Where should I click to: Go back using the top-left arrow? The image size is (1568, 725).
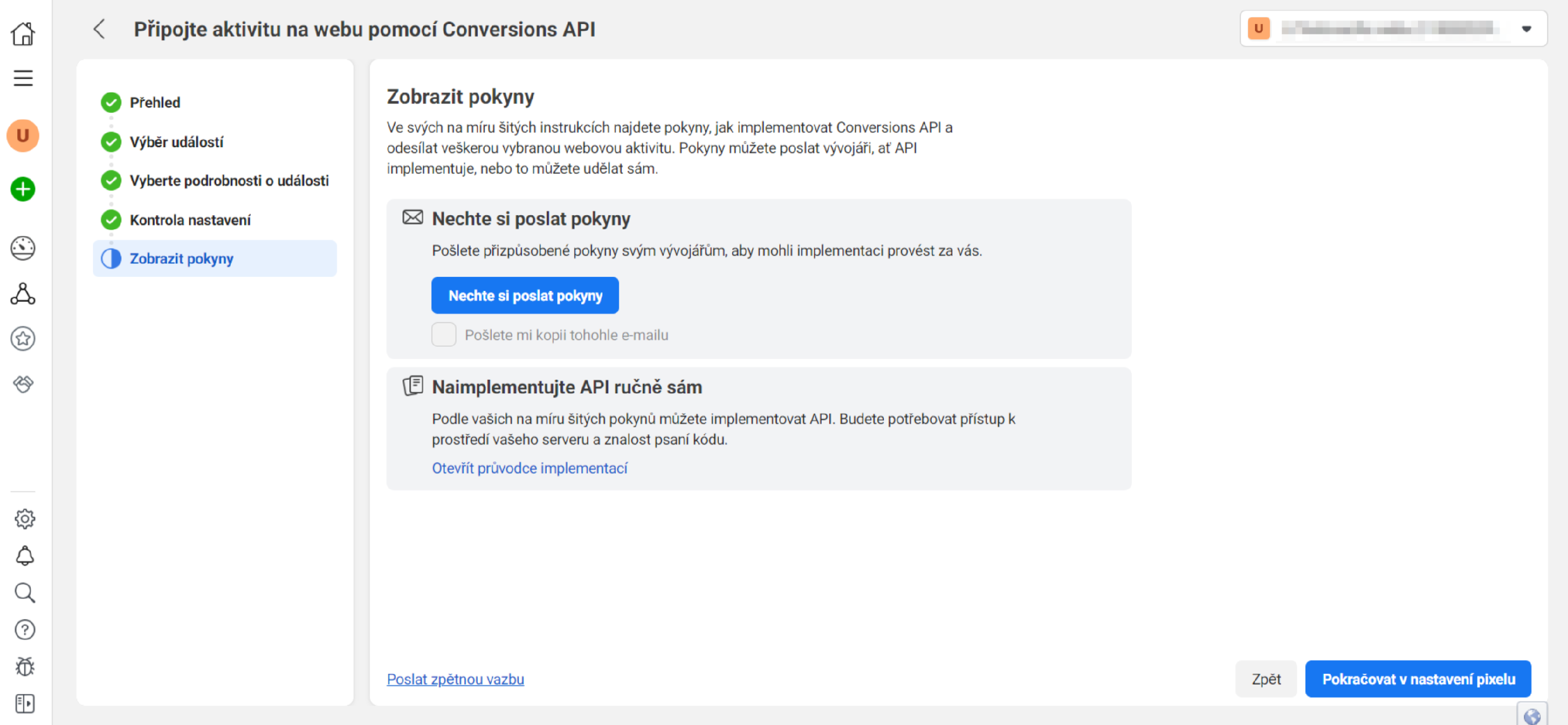click(x=99, y=29)
